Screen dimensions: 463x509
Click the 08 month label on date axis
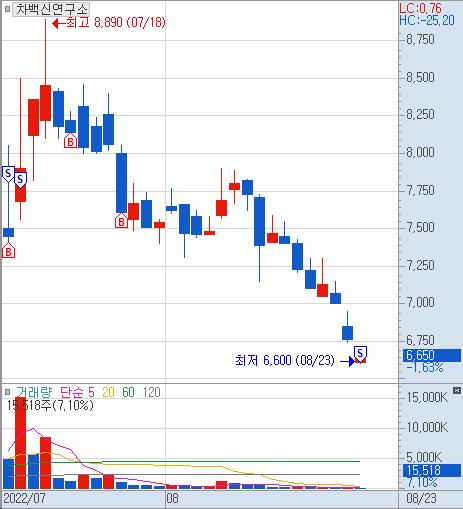pyautogui.click(x=173, y=499)
